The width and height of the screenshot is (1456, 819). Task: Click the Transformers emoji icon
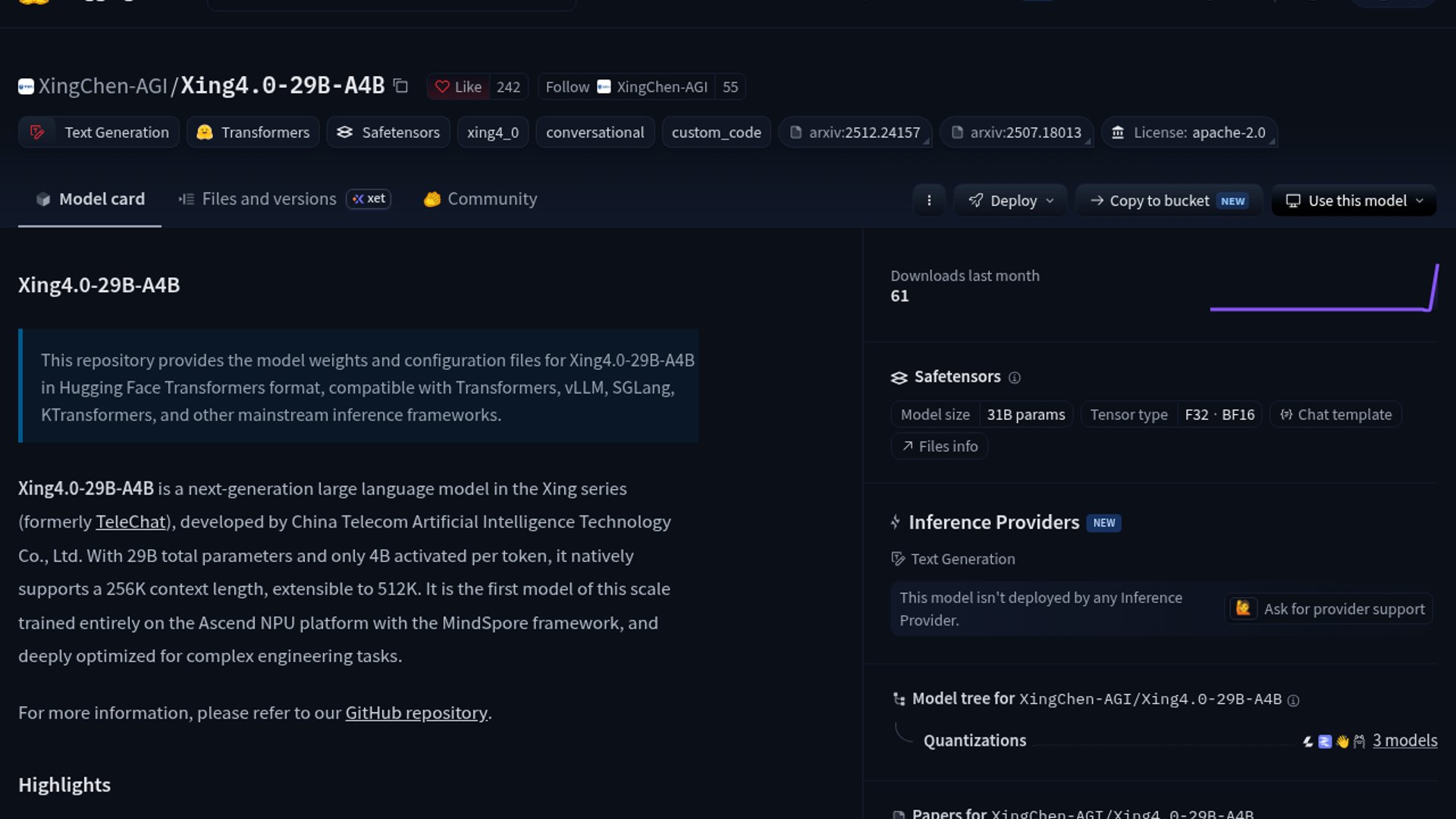pyautogui.click(x=204, y=132)
